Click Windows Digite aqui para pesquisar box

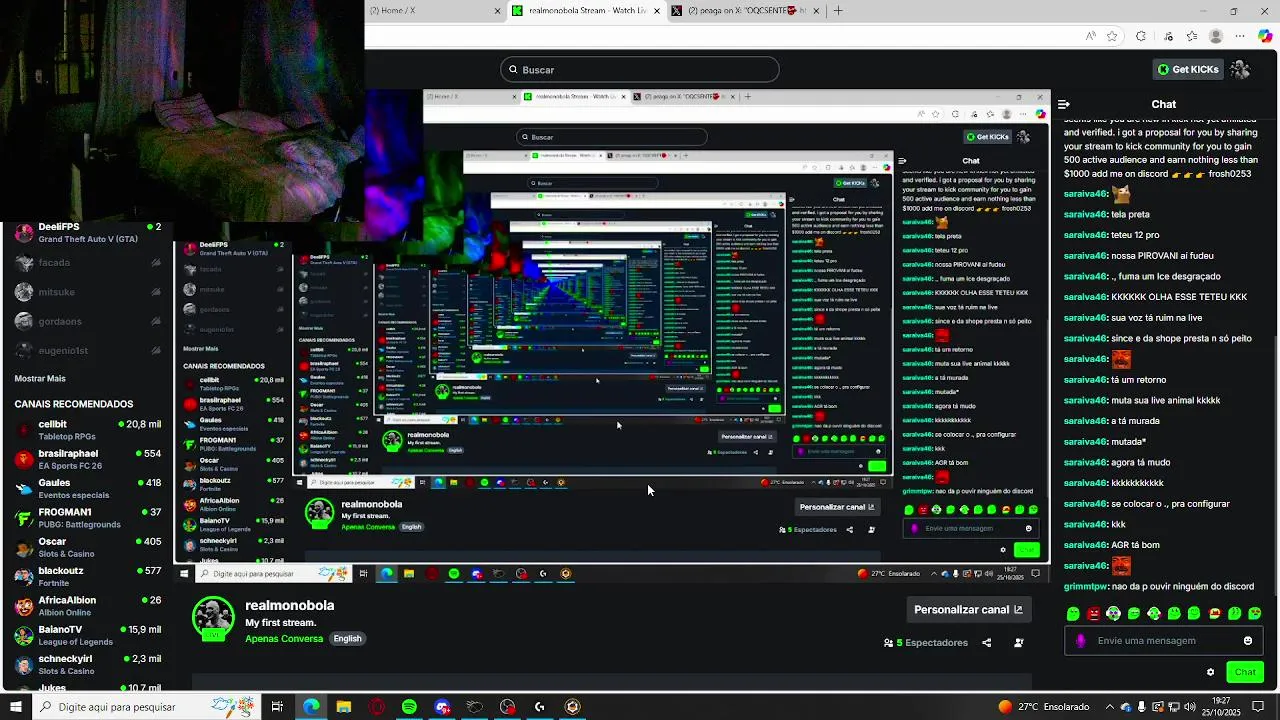pyautogui.click(x=145, y=707)
